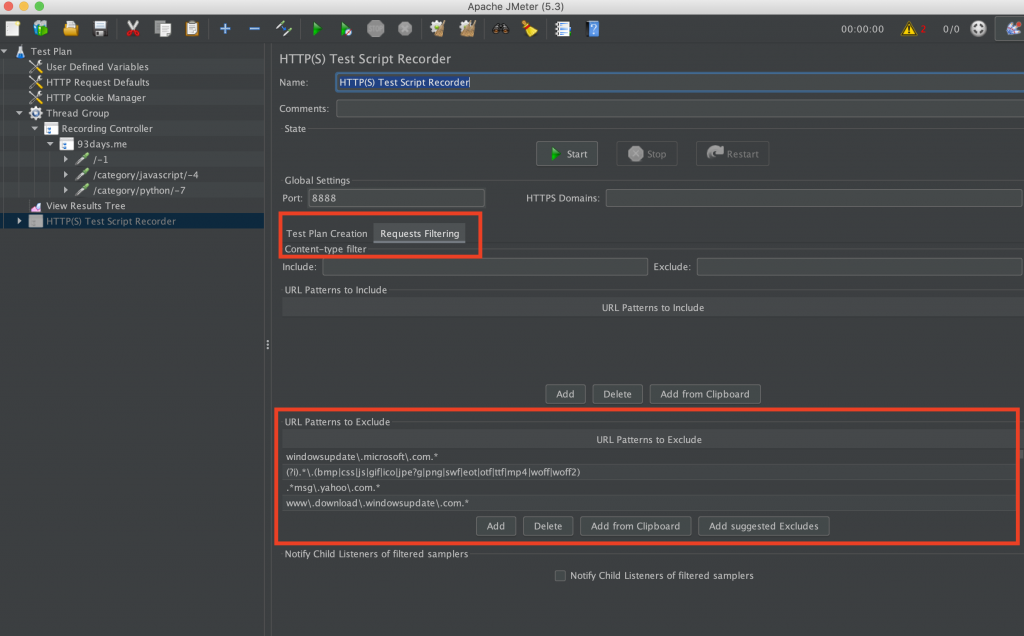Screen dimensions: 1024x636
Task: Open the Function Helper list icon
Action: click(x=562, y=29)
